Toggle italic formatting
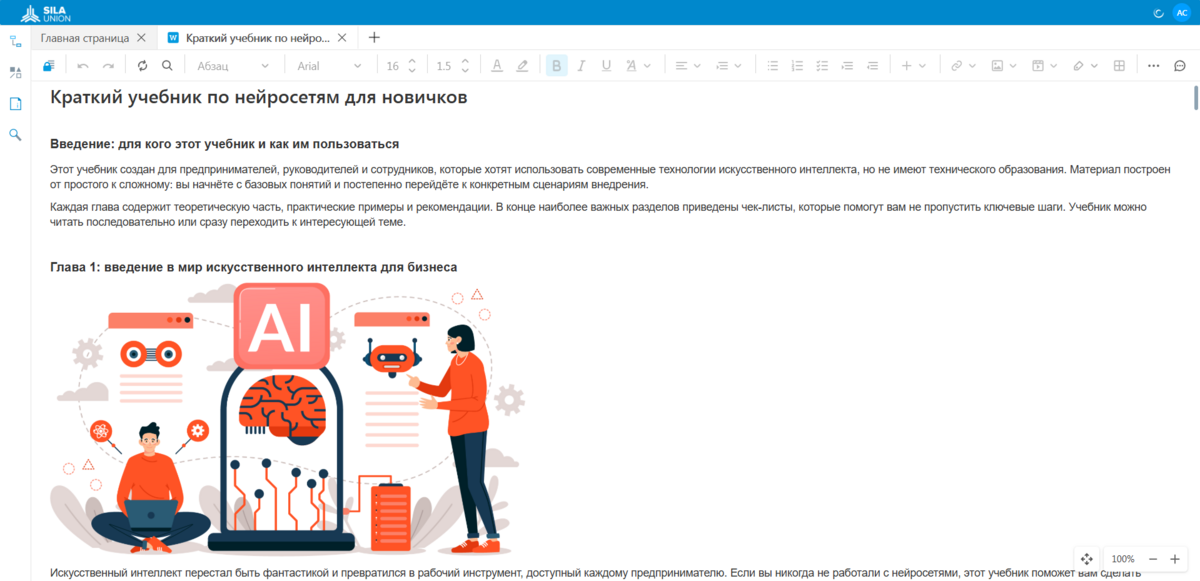The image size is (1200, 581). pos(581,66)
